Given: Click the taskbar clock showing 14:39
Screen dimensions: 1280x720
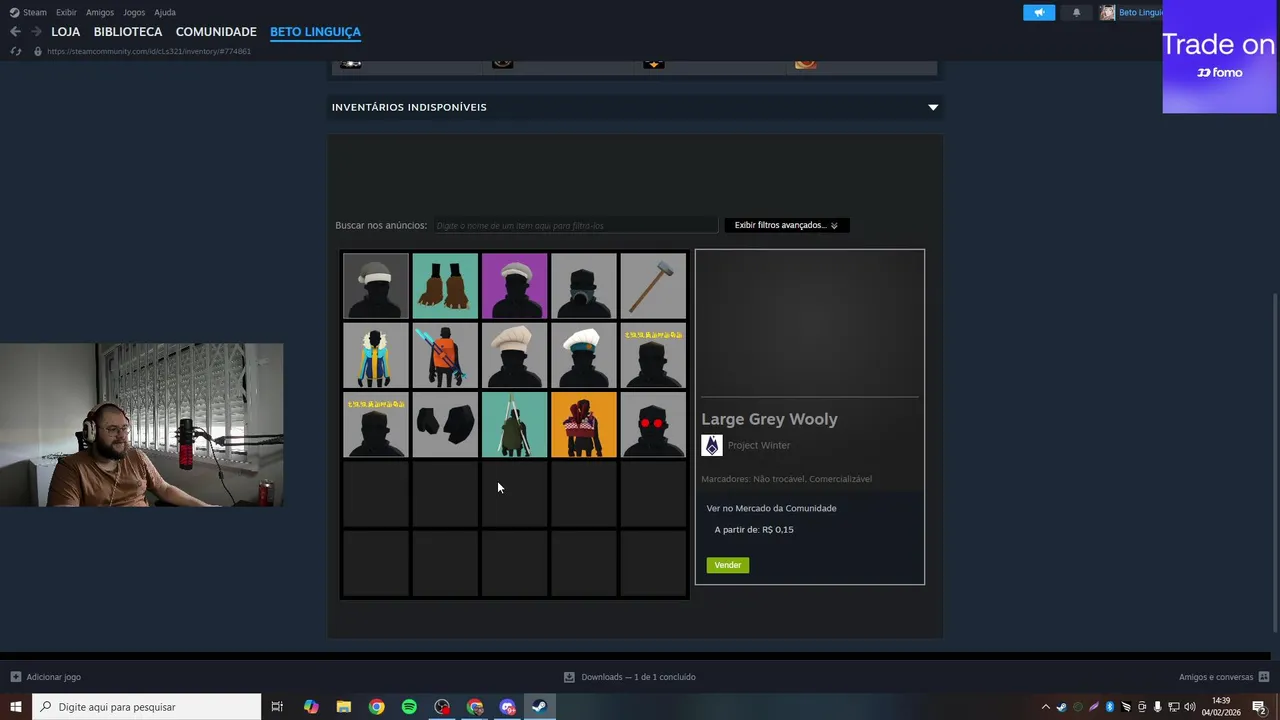Looking at the screenshot, I should [1221, 707].
